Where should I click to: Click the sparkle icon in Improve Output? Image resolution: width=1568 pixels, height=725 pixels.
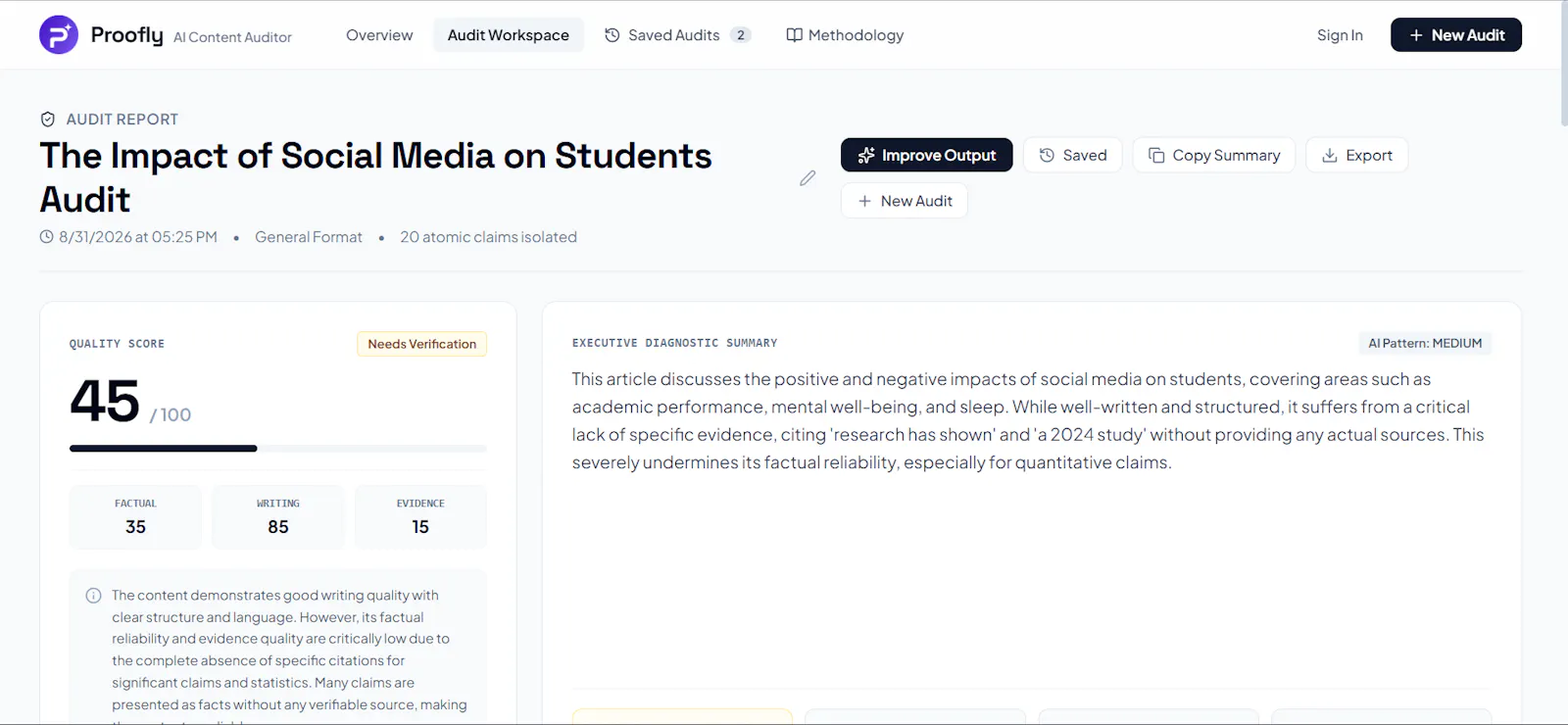click(865, 155)
